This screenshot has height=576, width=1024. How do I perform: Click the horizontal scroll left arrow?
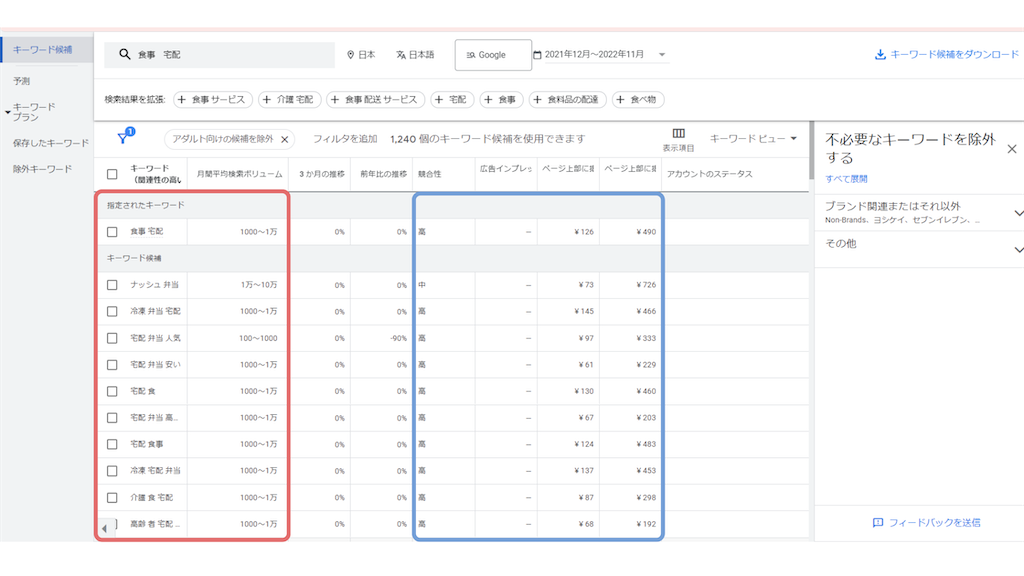point(104,528)
